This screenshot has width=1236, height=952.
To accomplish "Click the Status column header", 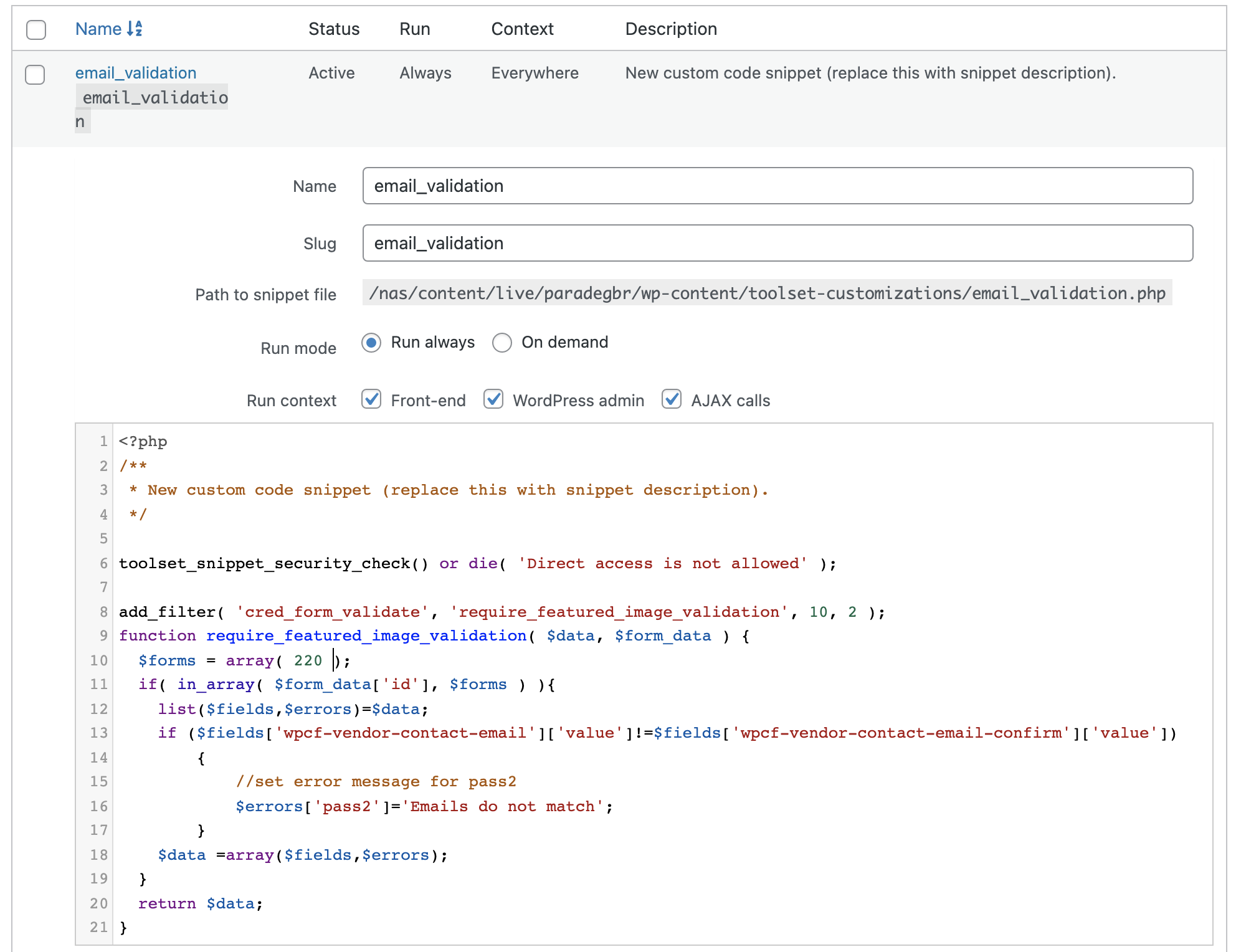I will pyautogui.click(x=334, y=29).
